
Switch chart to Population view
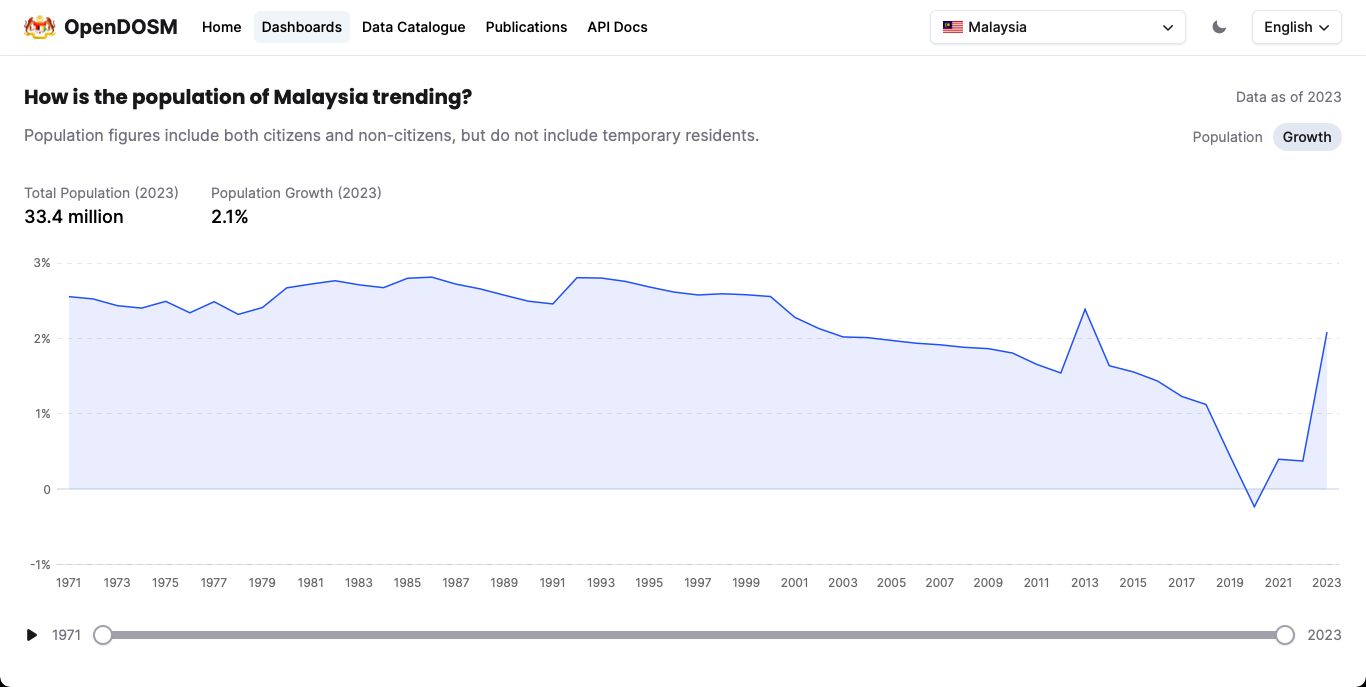pyautogui.click(x=1227, y=137)
